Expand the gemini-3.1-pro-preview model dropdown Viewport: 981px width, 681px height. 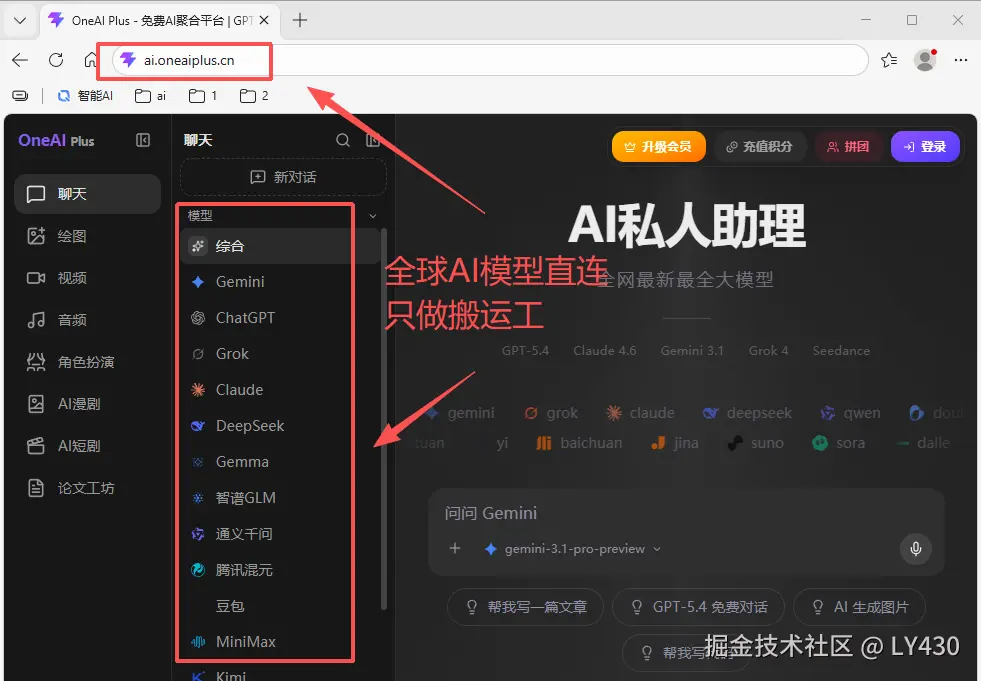[657, 548]
